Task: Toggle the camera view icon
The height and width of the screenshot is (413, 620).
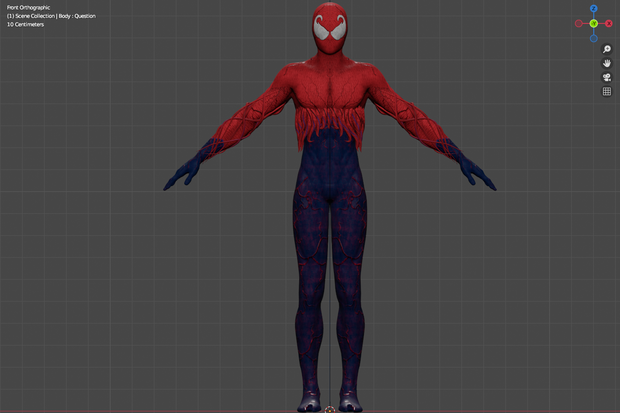Action: click(x=607, y=78)
